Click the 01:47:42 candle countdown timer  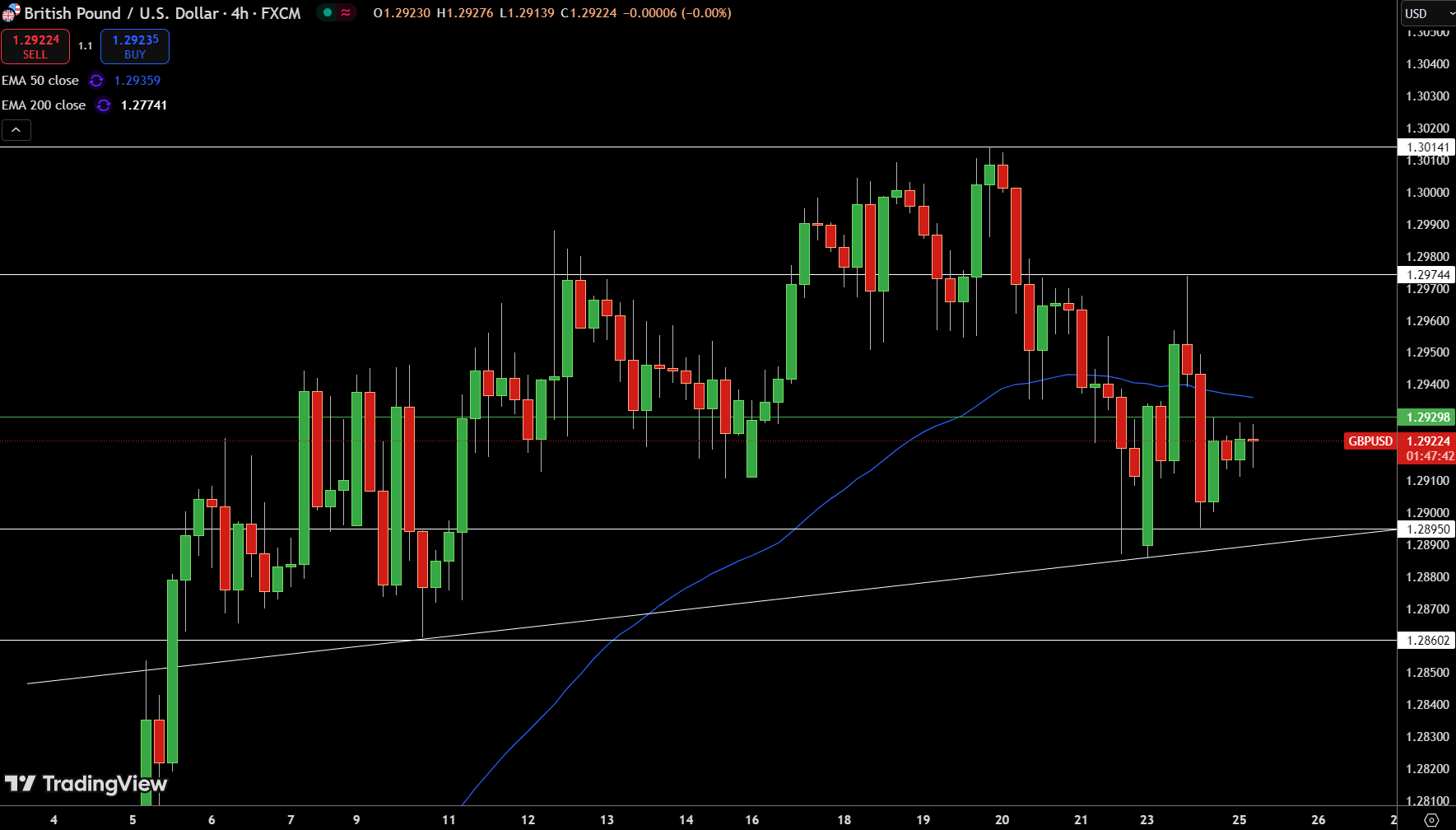click(1430, 456)
